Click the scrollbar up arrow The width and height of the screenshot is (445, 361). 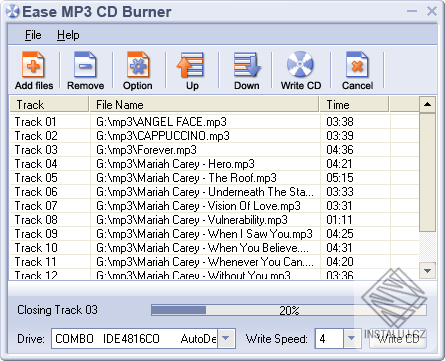427,105
